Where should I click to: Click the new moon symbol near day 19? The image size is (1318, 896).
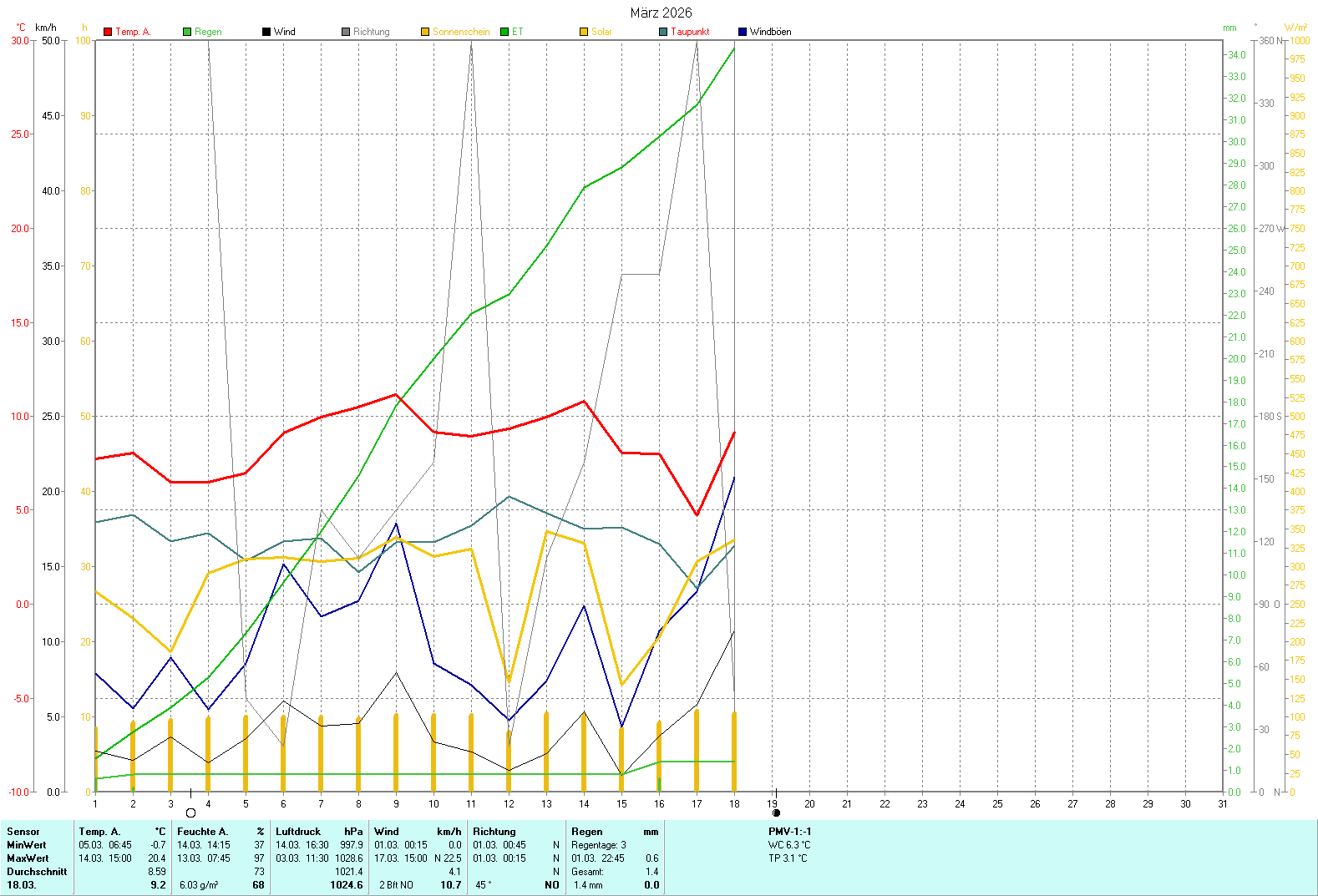tap(776, 812)
